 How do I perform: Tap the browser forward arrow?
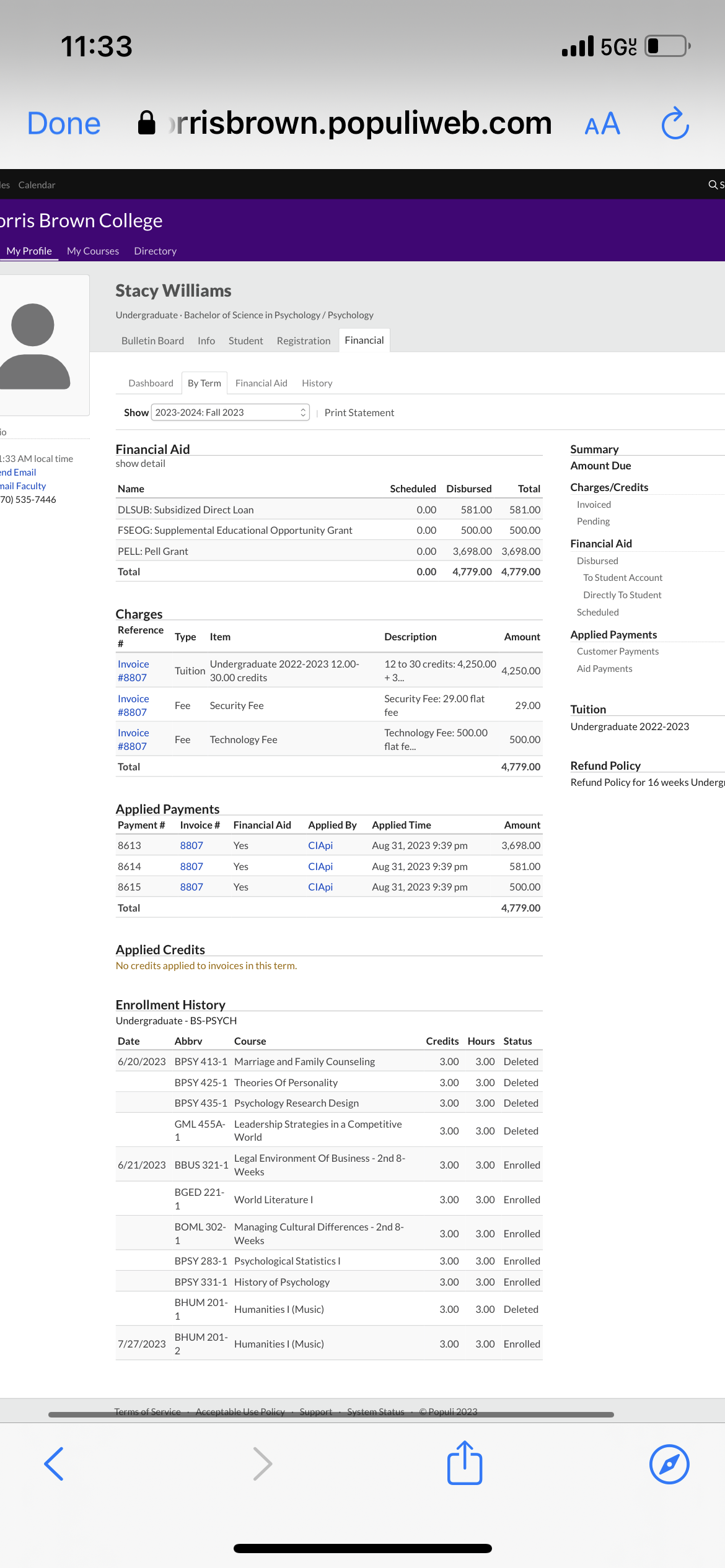pyautogui.click(x=263, y=1464)
